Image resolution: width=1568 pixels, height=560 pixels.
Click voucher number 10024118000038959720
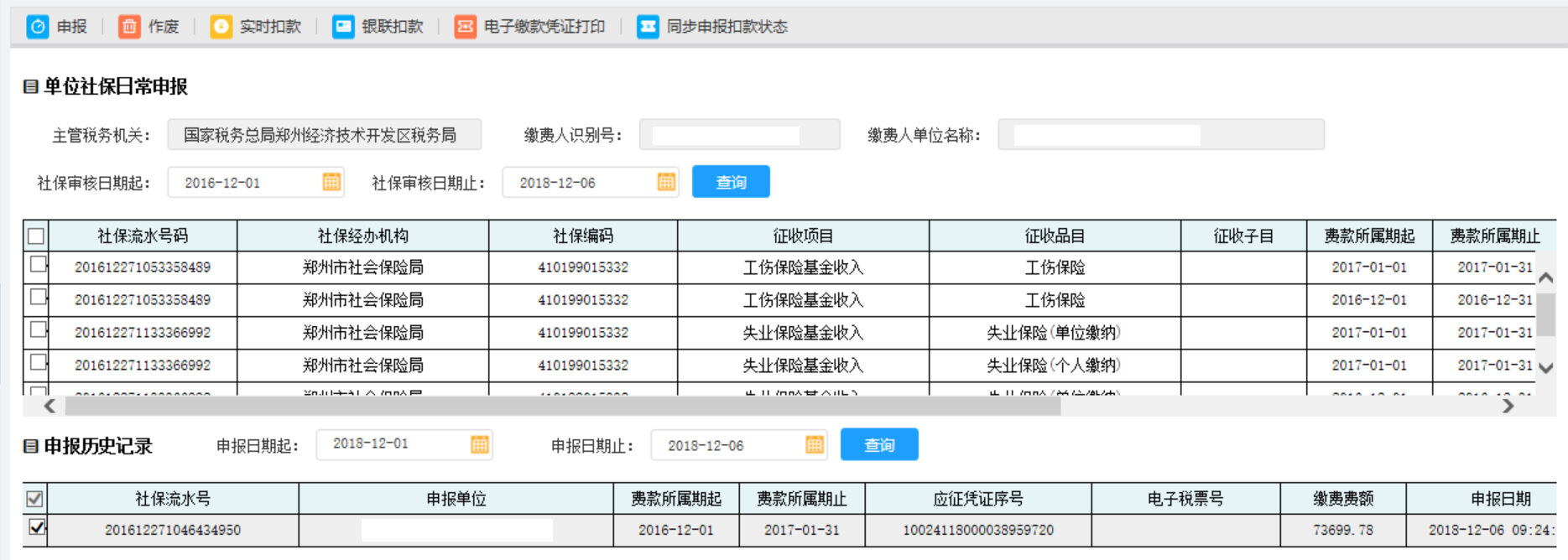[978, 530]
